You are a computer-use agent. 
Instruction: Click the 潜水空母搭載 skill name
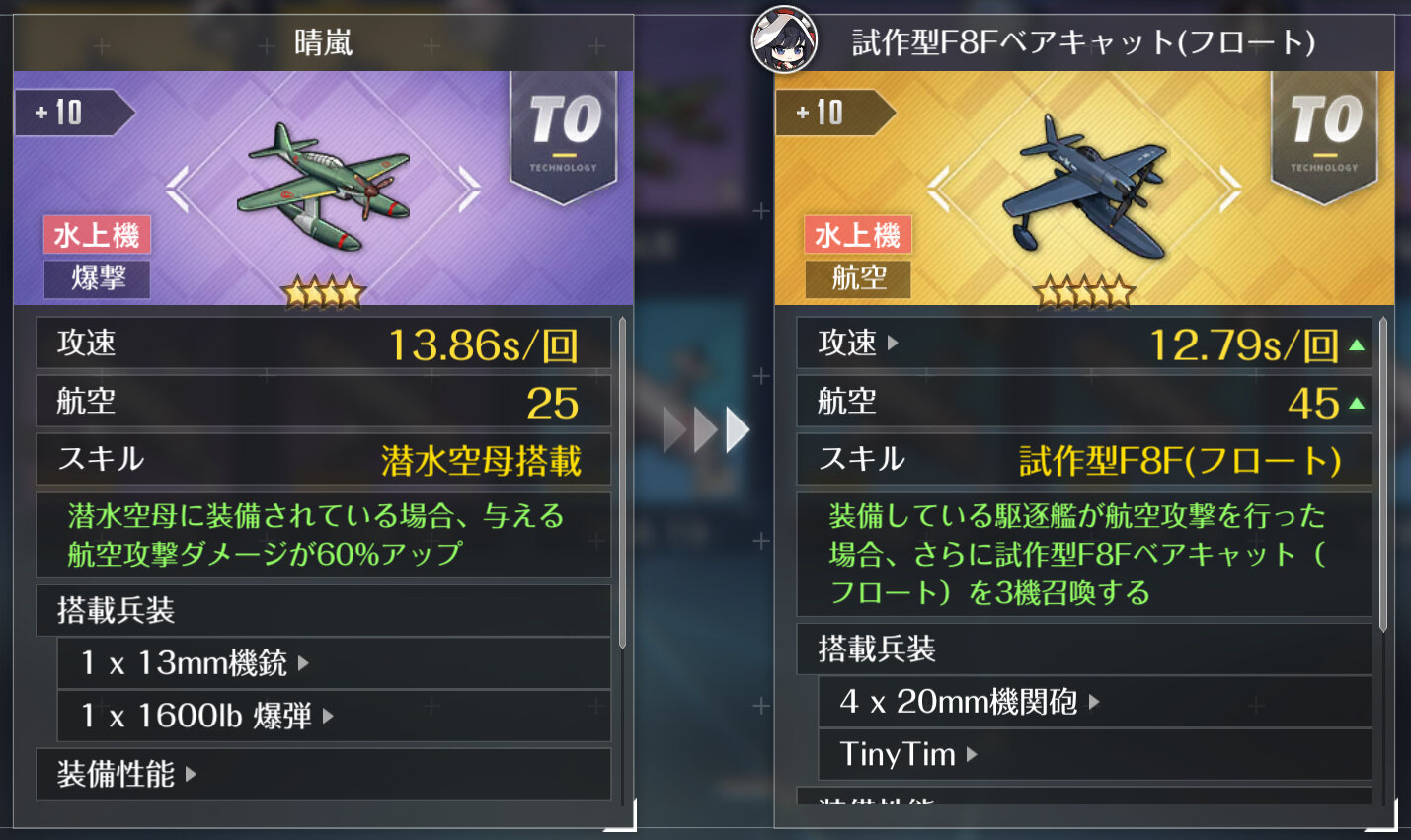pyautogui.click(x=481, y=461)
